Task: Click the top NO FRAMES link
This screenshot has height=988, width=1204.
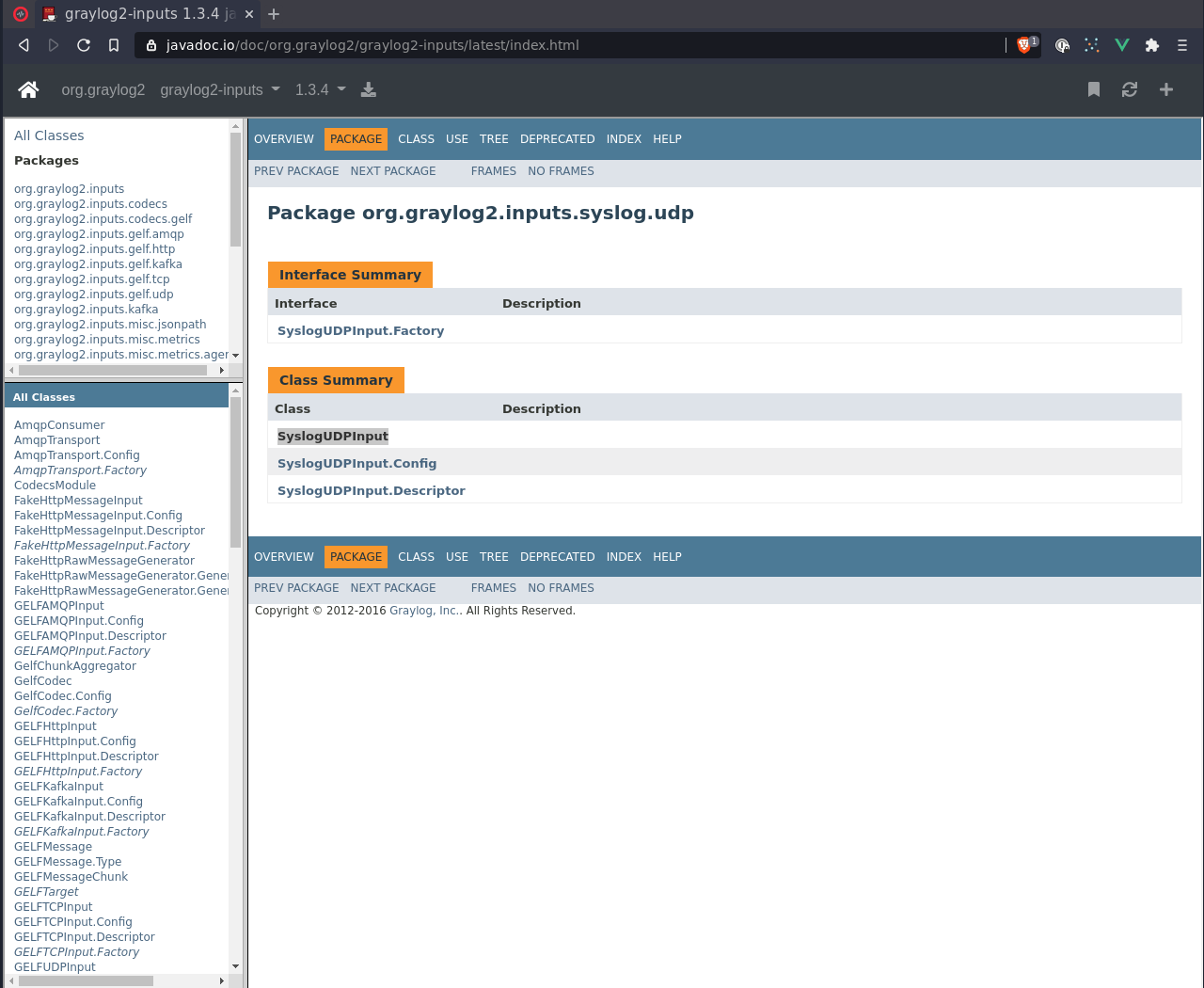Action: click(x=561, y=171)
